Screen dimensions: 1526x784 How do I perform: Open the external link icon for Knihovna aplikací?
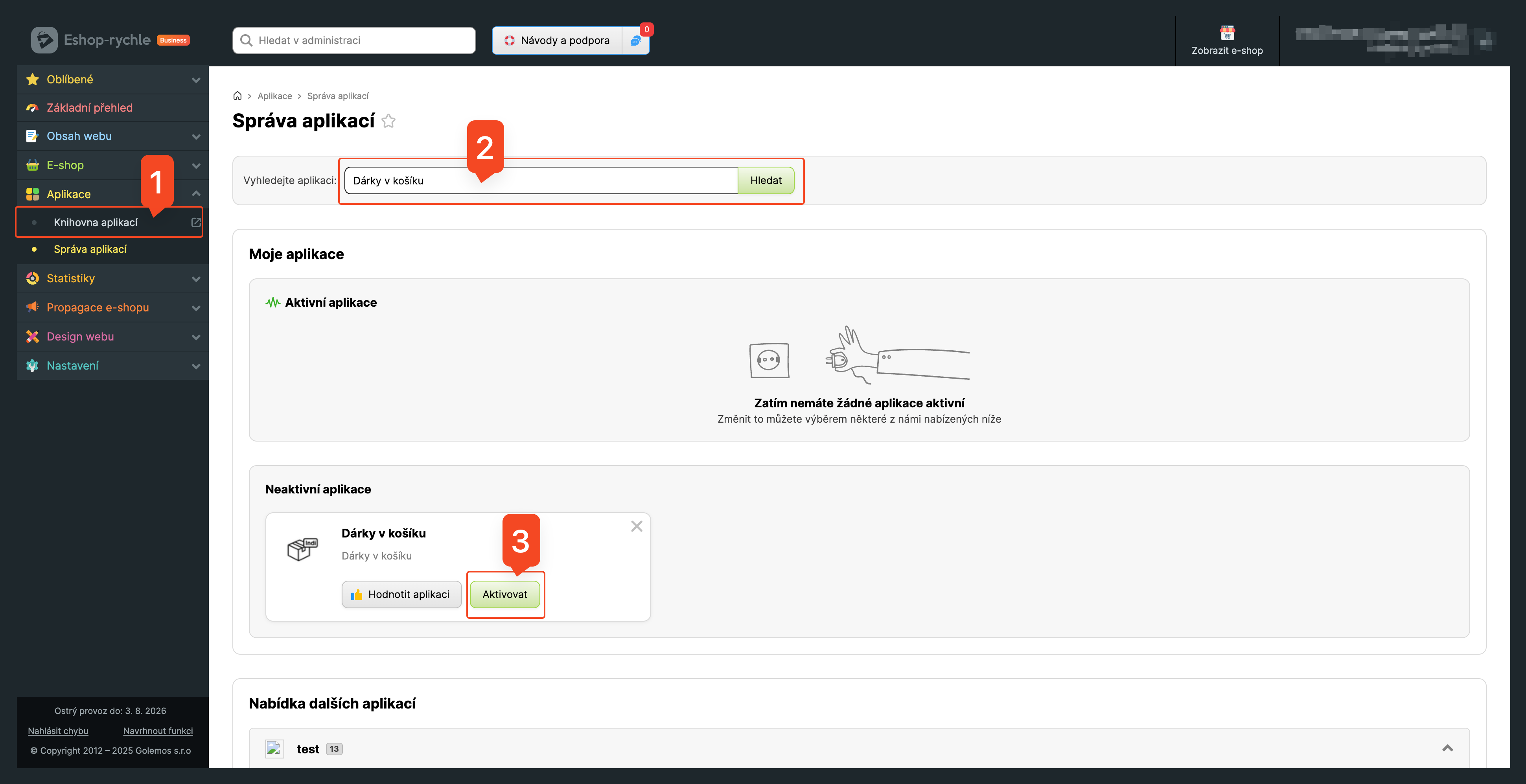(x=195, y=223)
